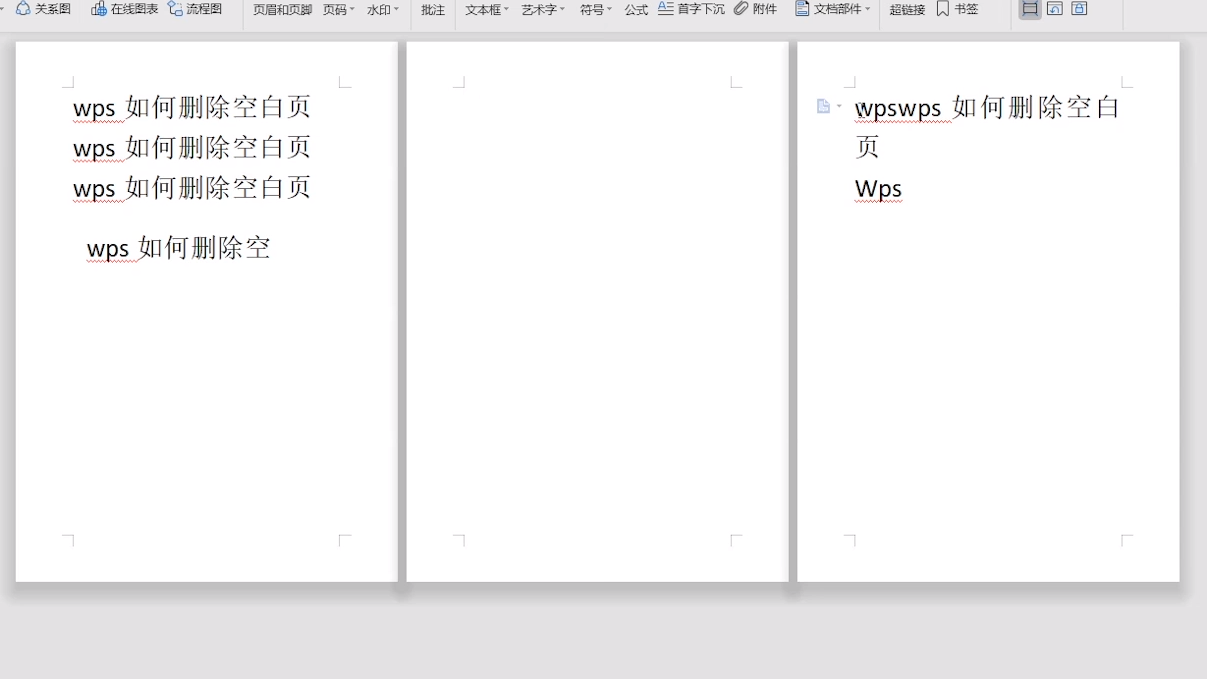Toggle the first highlighted view-mode button
Viewport: 1207px width, 679px height.
coord(1029,9)
